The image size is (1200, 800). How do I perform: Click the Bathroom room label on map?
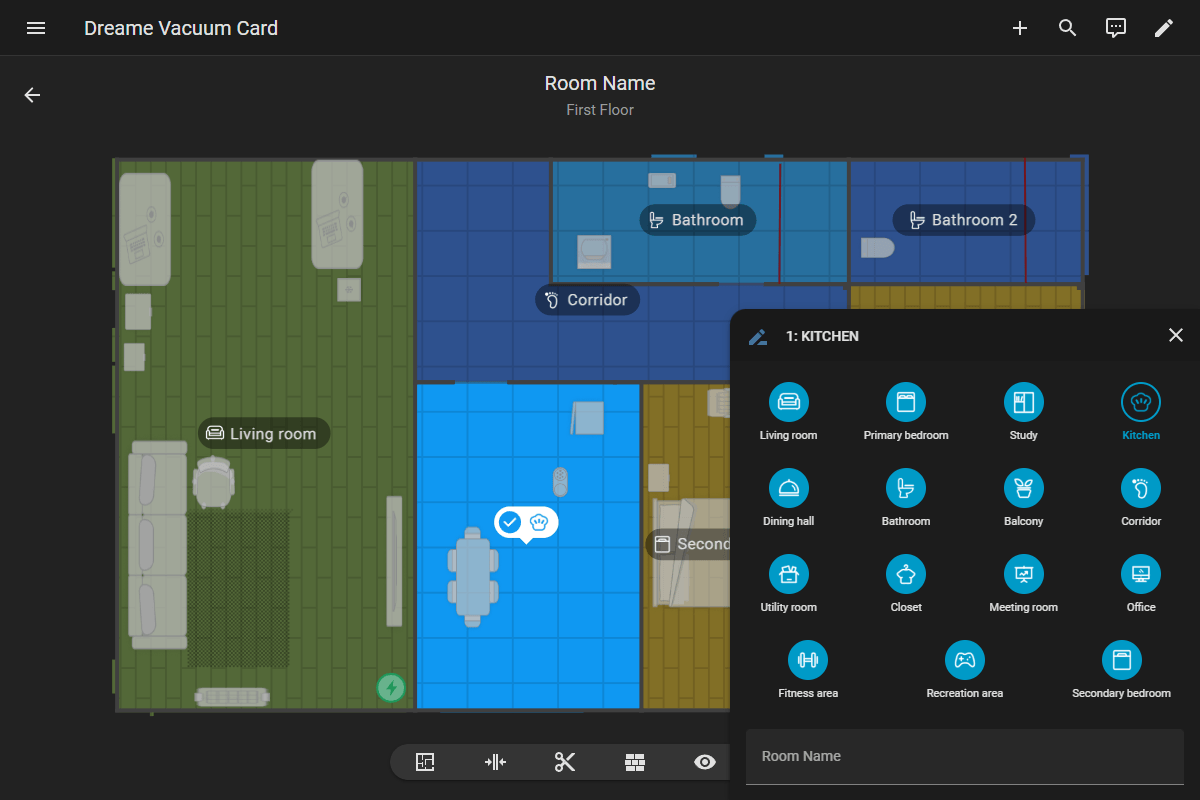tap(697, 220)
